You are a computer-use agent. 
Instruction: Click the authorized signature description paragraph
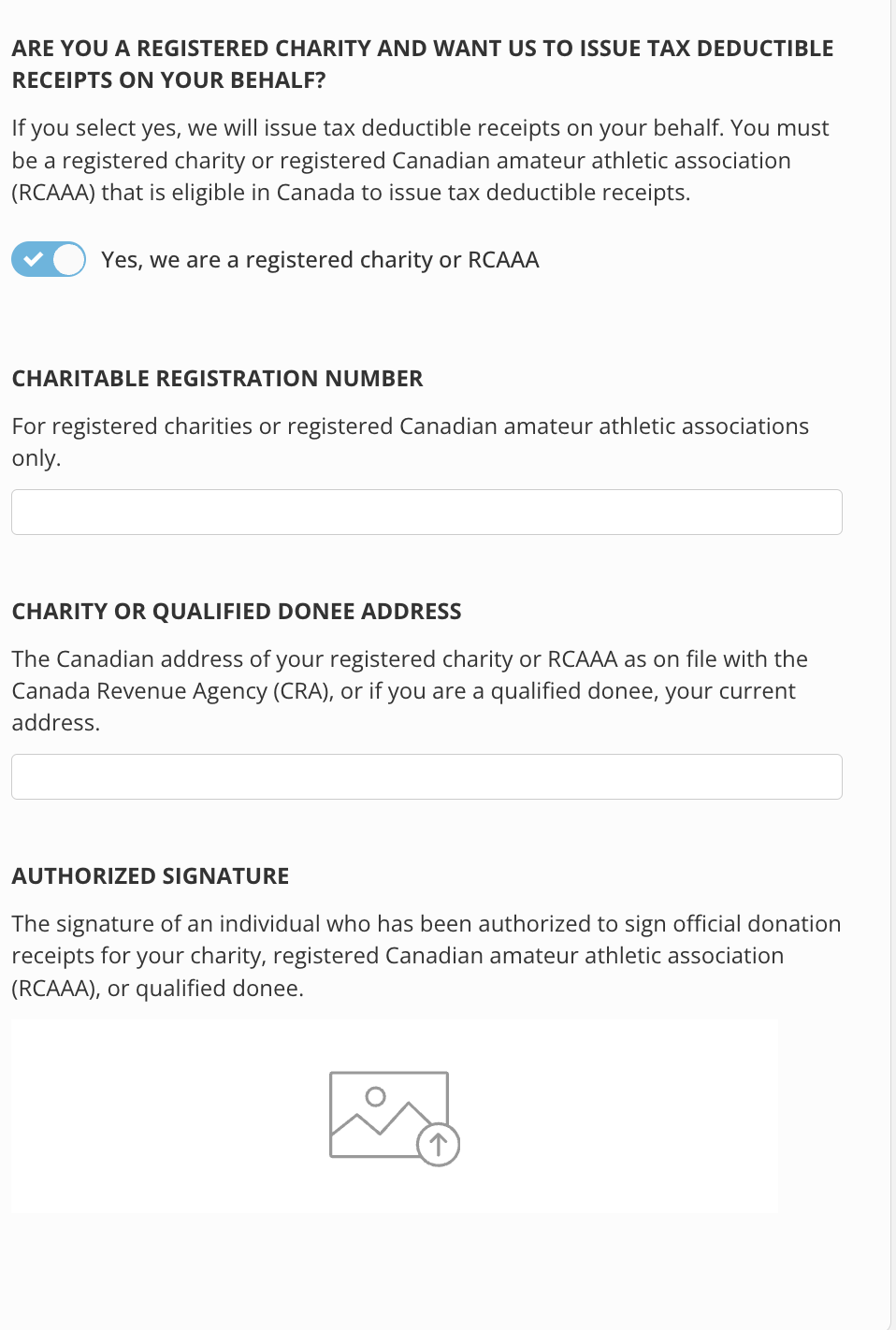pos(426,955)
